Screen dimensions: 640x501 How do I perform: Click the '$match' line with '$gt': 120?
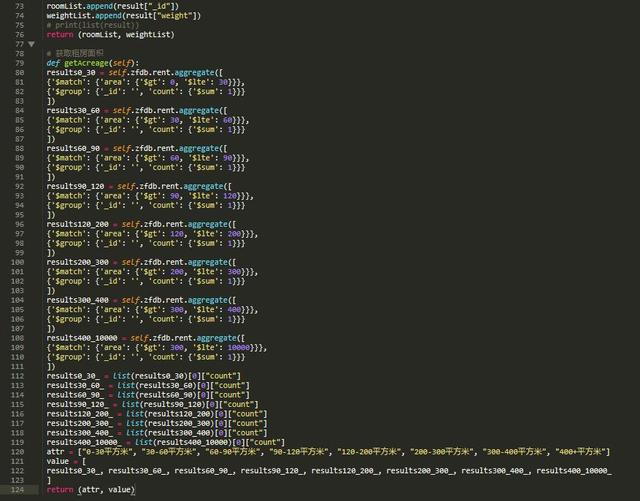(152, 234)
